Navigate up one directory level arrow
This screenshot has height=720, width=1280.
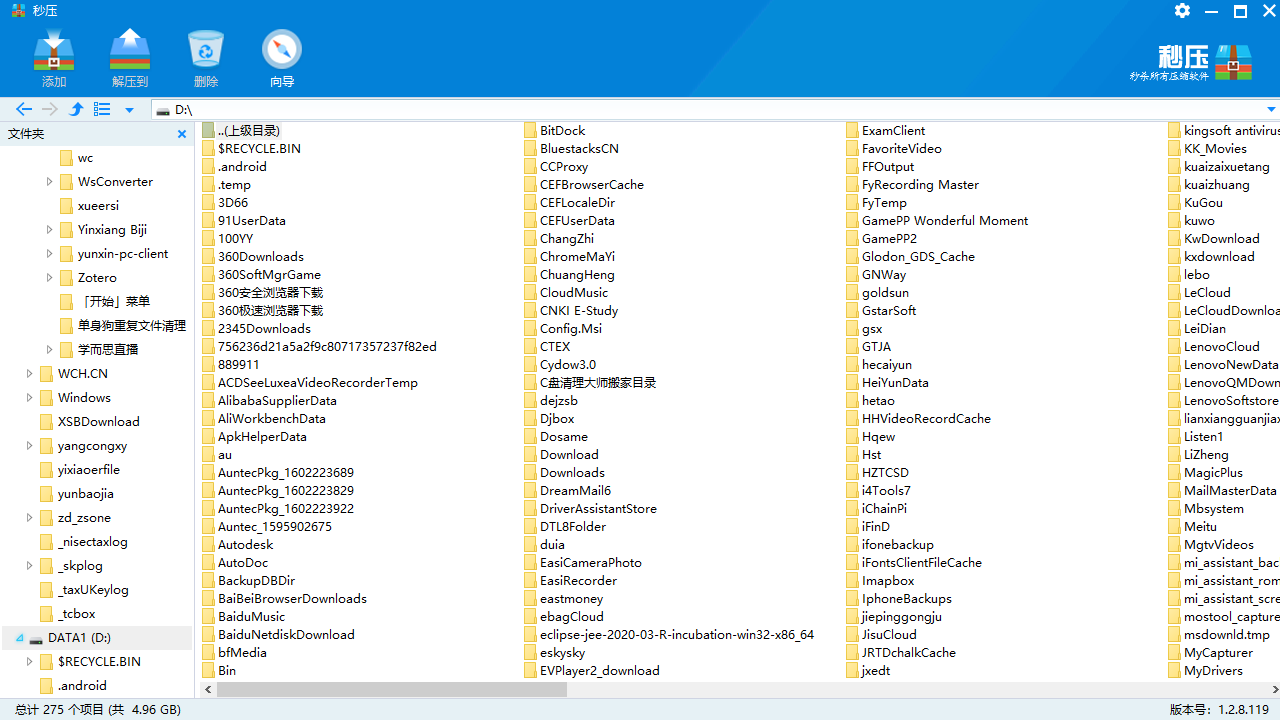pos(76,109)
